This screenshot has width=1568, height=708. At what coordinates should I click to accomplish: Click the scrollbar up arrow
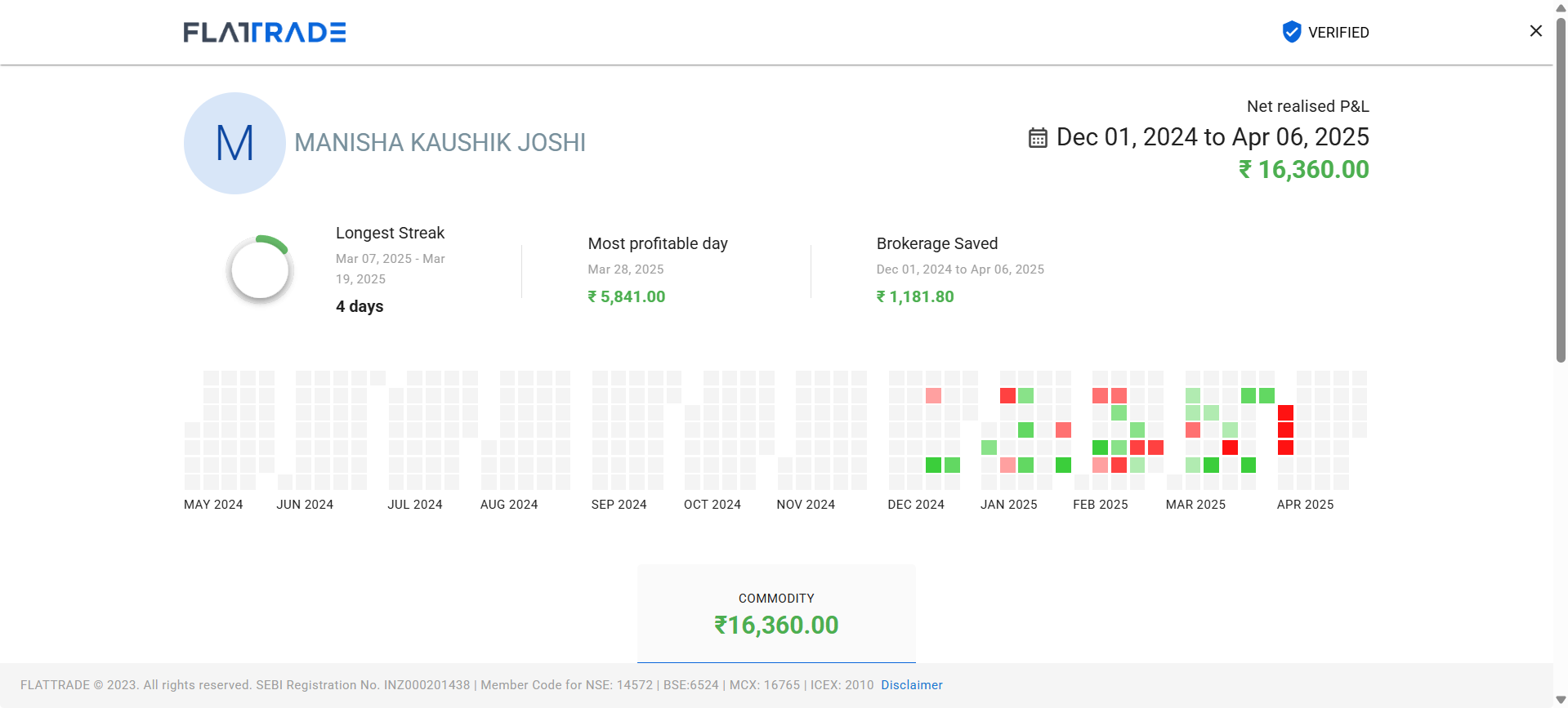1561,7
